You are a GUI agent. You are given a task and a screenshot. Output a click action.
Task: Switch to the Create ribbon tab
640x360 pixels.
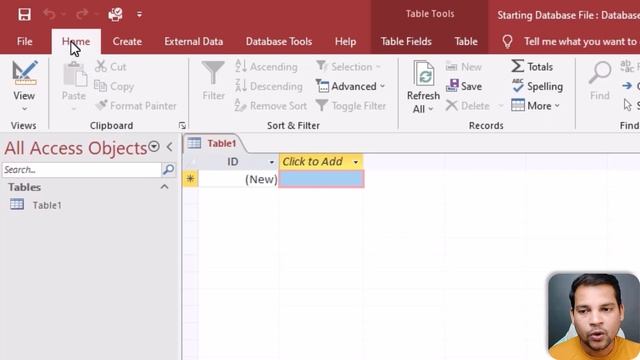pyautogui.click(x=127, y=41)
